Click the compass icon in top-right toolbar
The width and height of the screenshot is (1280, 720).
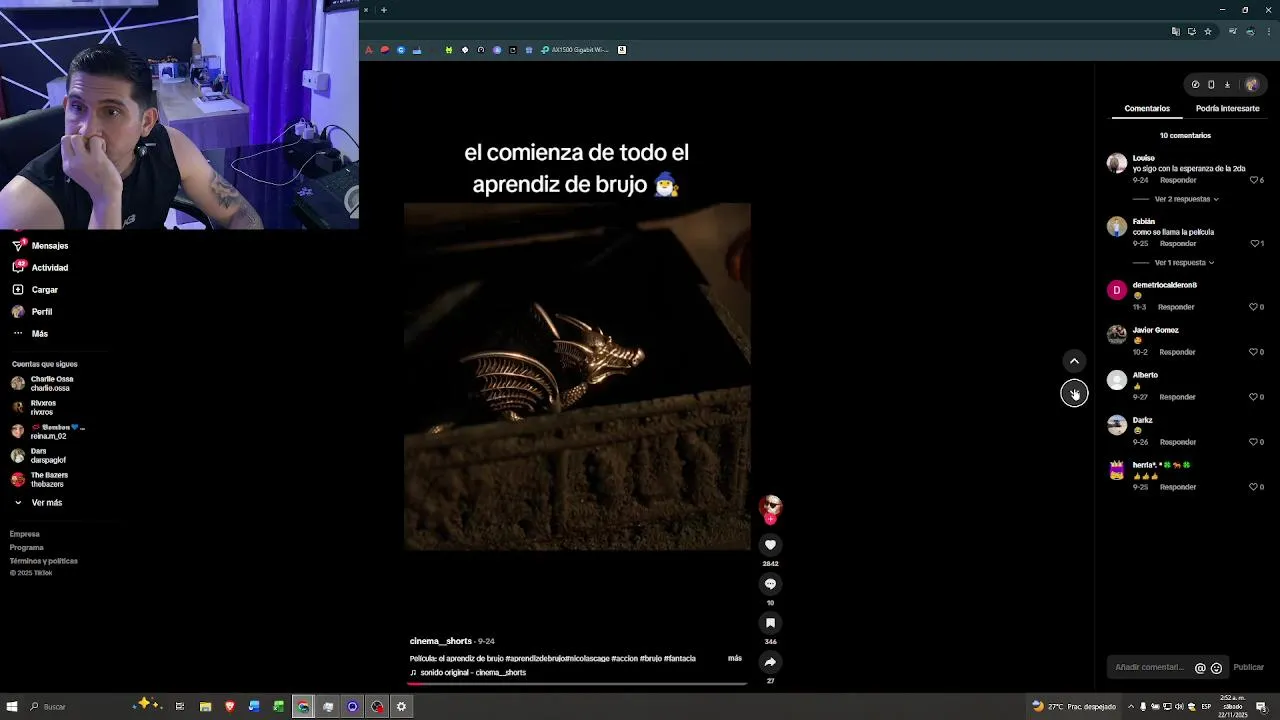pos(1195,85)
